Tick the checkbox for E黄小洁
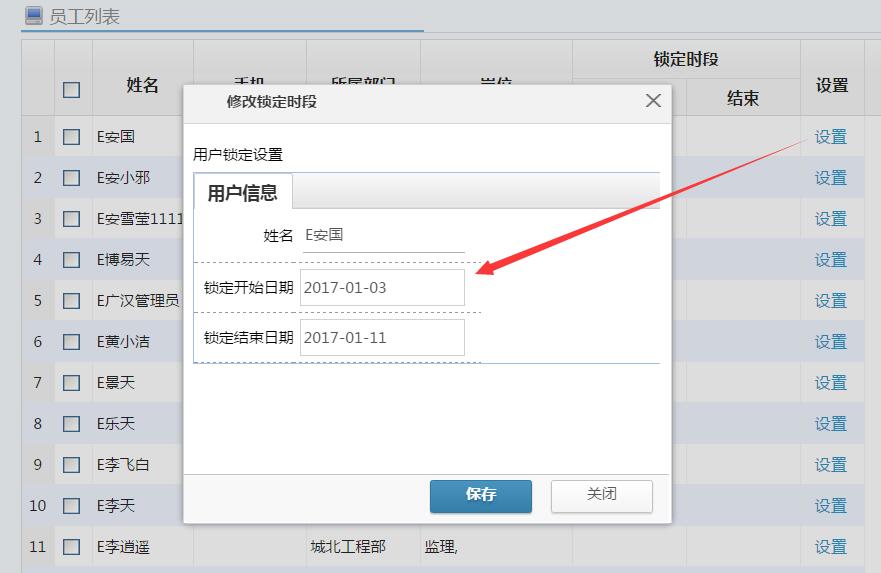The image size is (881, 573). coord(71,342)
